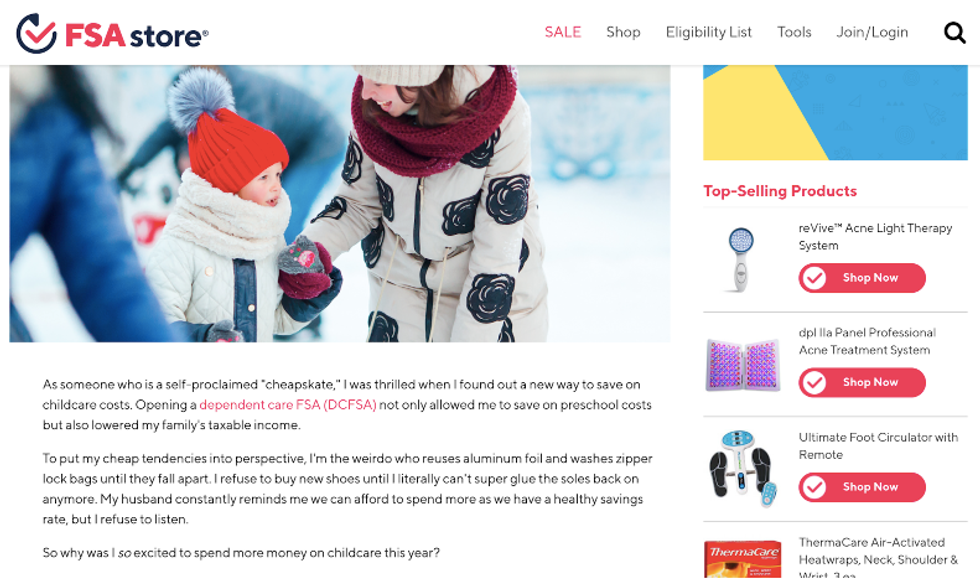Click the ice skating hero image
Image resolution: width=980 pixels, height=580 pixels.
point(339,203)
